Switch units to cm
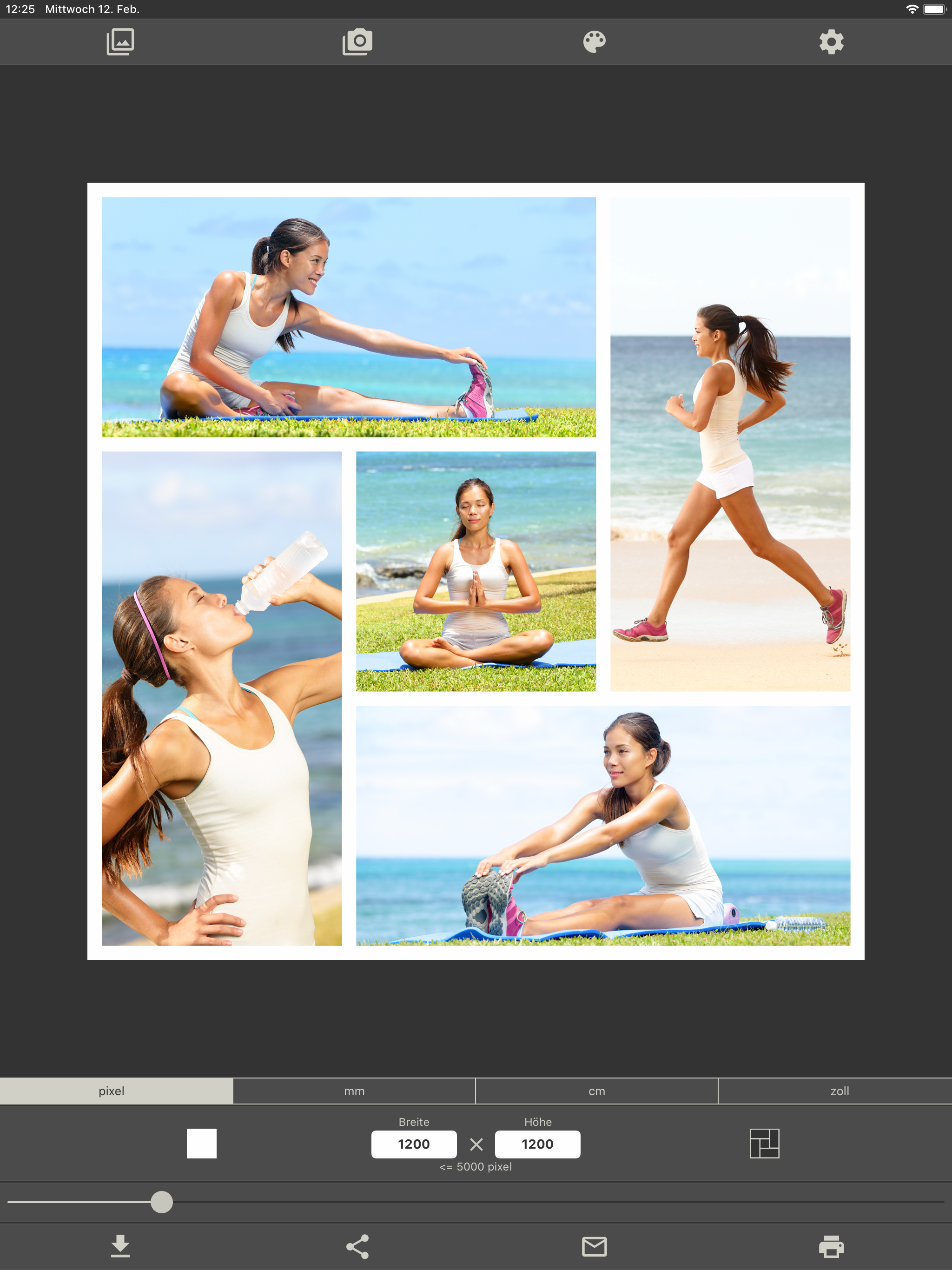 click(x=596, y=1091)
